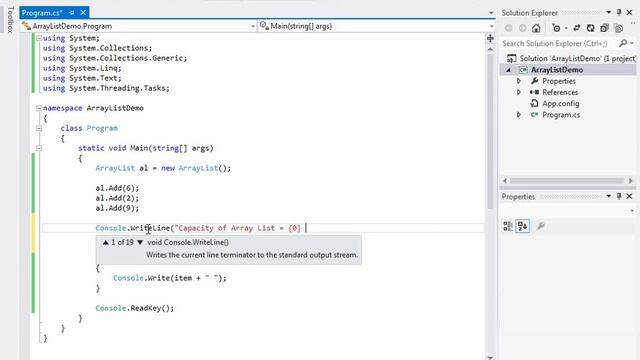Open the Properties object selector dropdown
640x360 pixels.
[632, 211]
